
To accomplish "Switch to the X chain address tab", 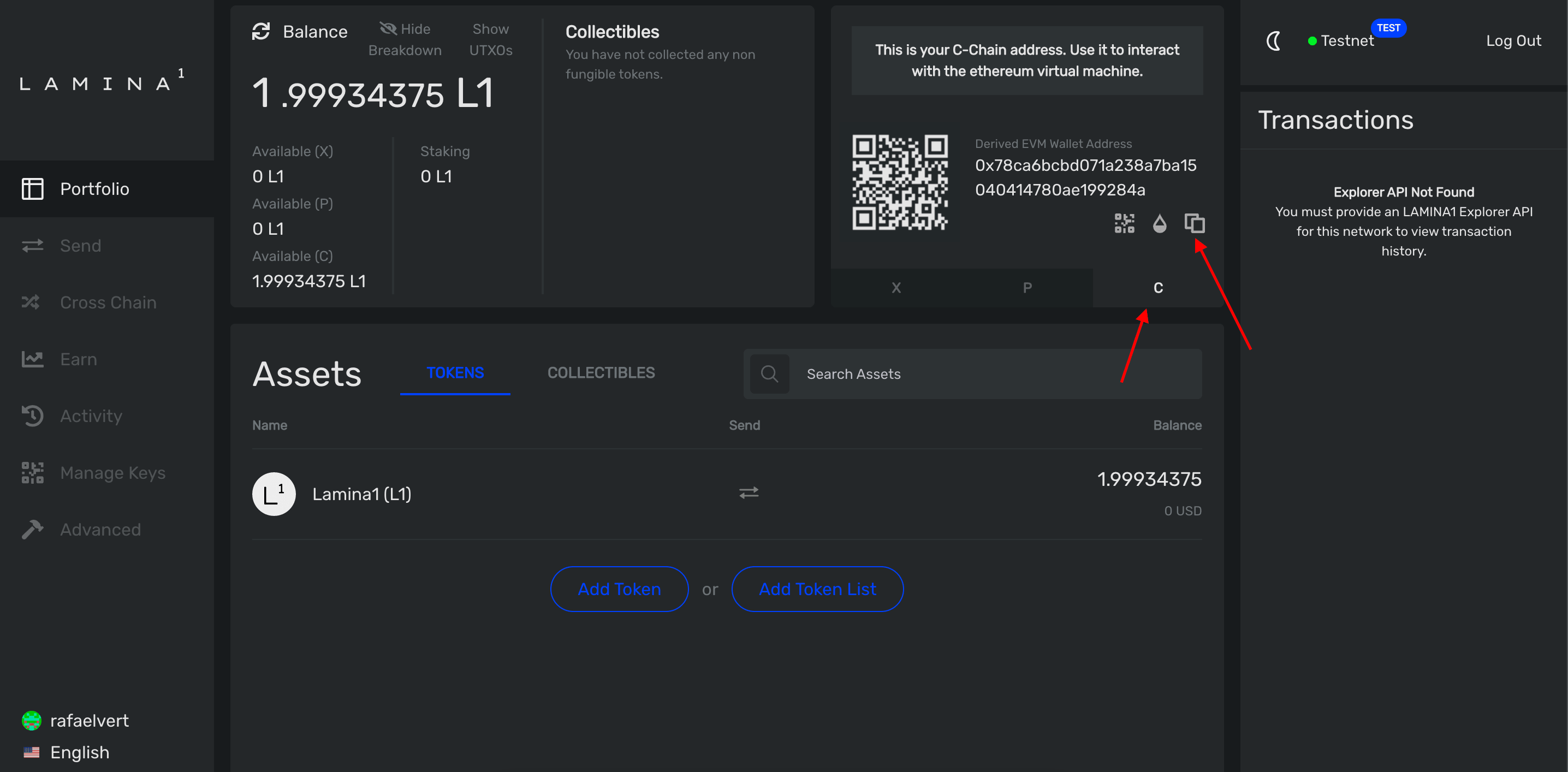I will point(896,287).
